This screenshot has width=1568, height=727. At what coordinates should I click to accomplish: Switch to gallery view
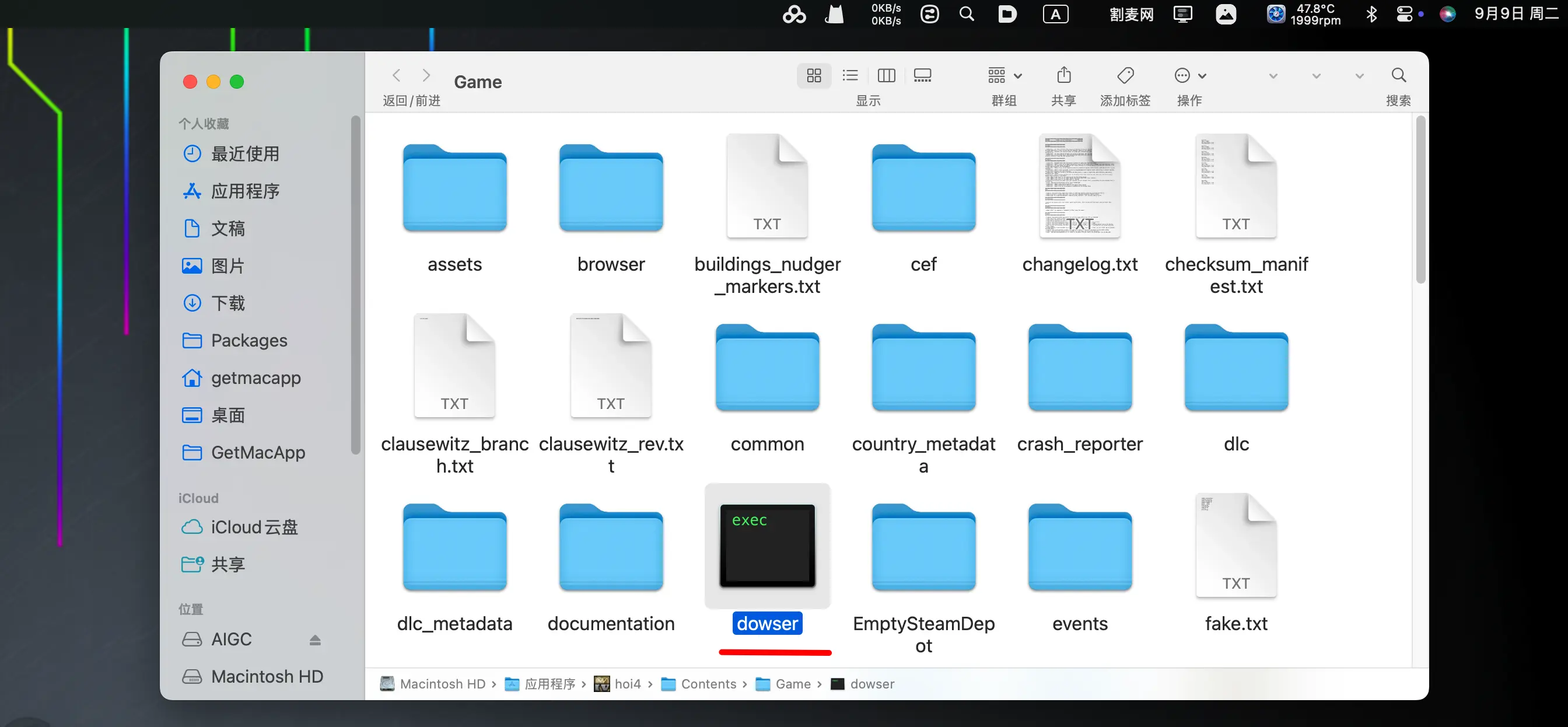point(922,75)
